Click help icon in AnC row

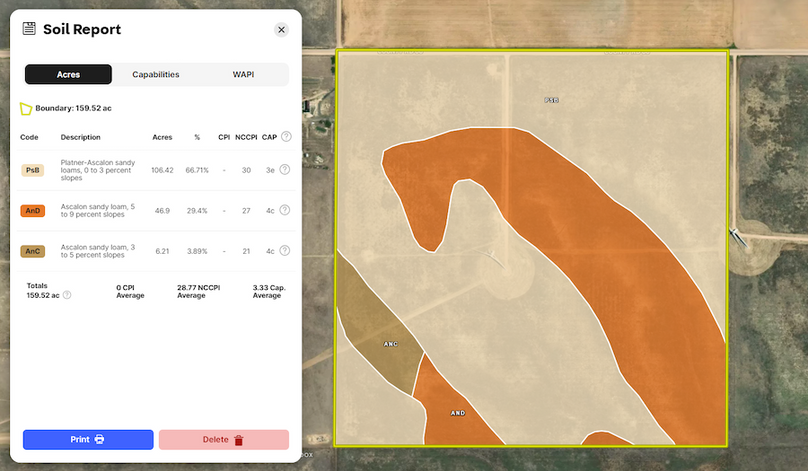(285, 251)
